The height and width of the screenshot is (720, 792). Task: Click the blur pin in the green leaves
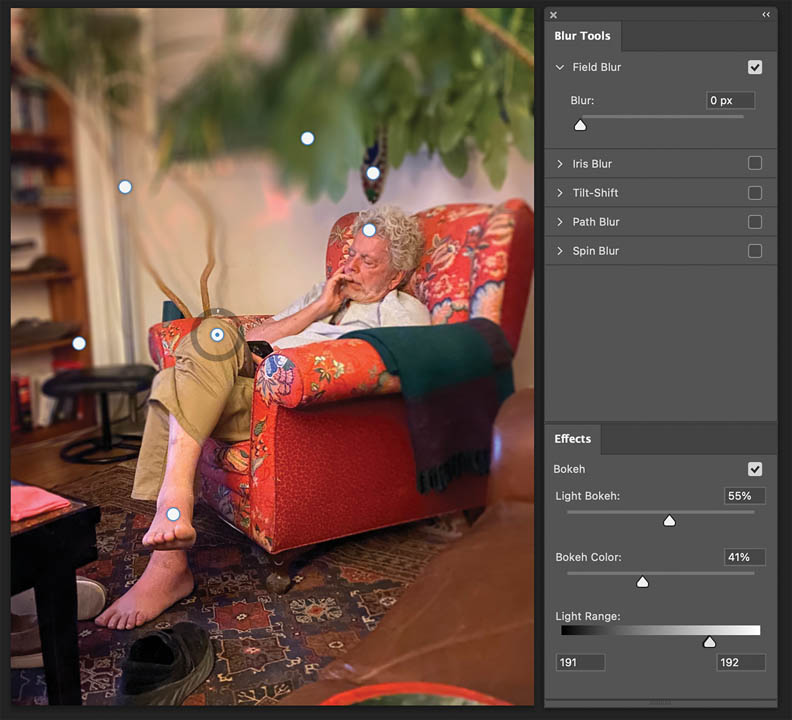308,138
